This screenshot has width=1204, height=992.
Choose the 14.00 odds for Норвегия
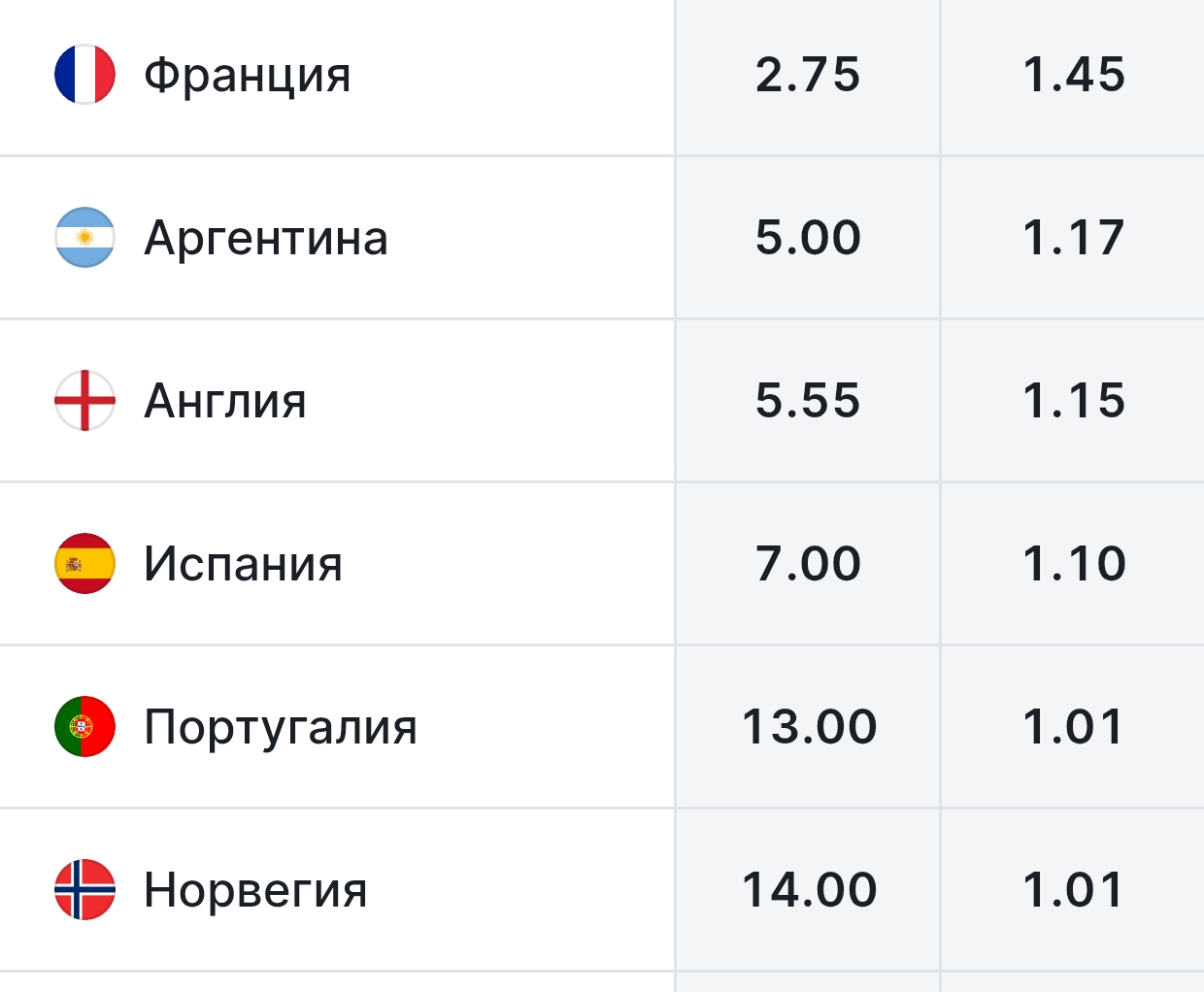point(808,890)
